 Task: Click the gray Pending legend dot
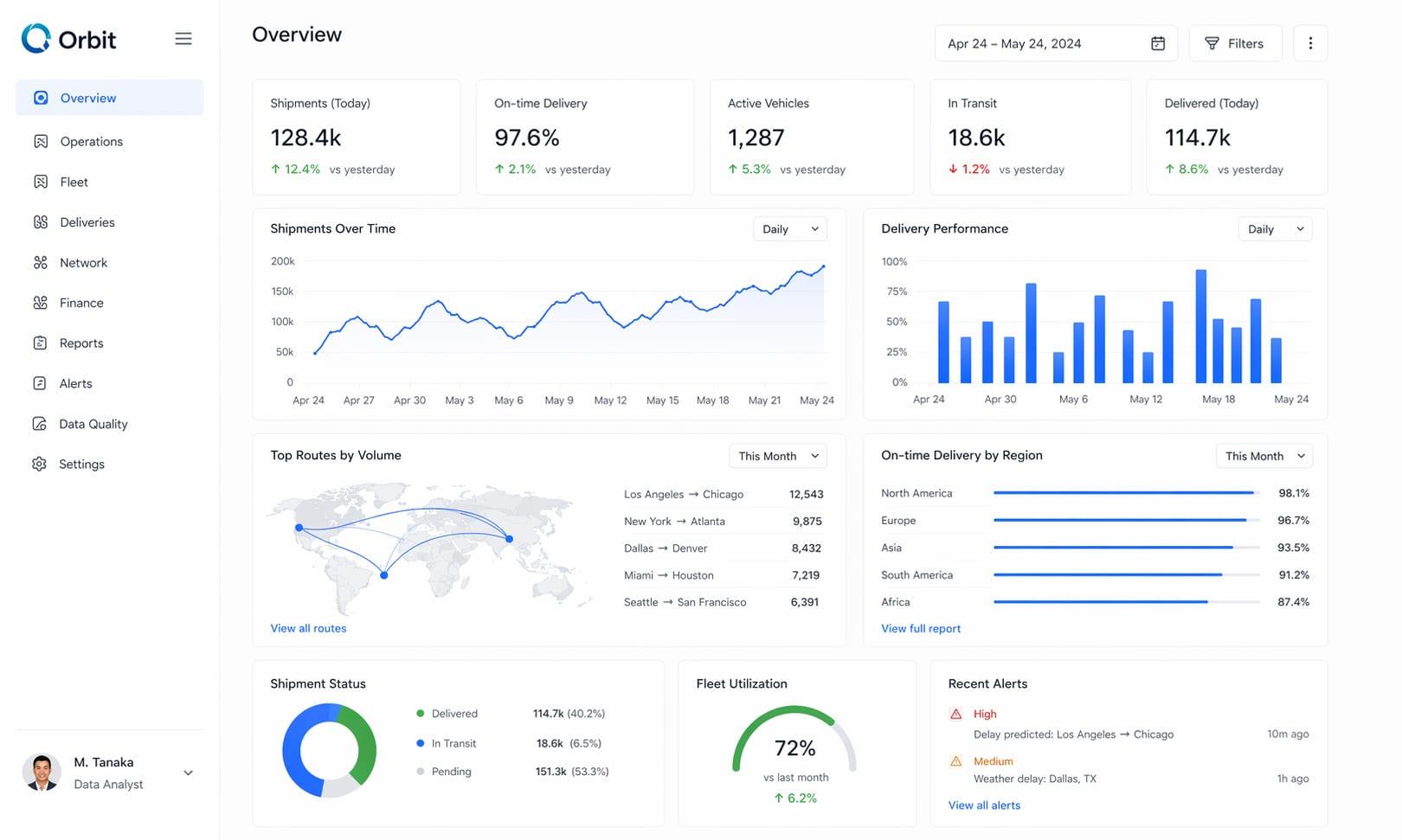(x=421, y=771)
